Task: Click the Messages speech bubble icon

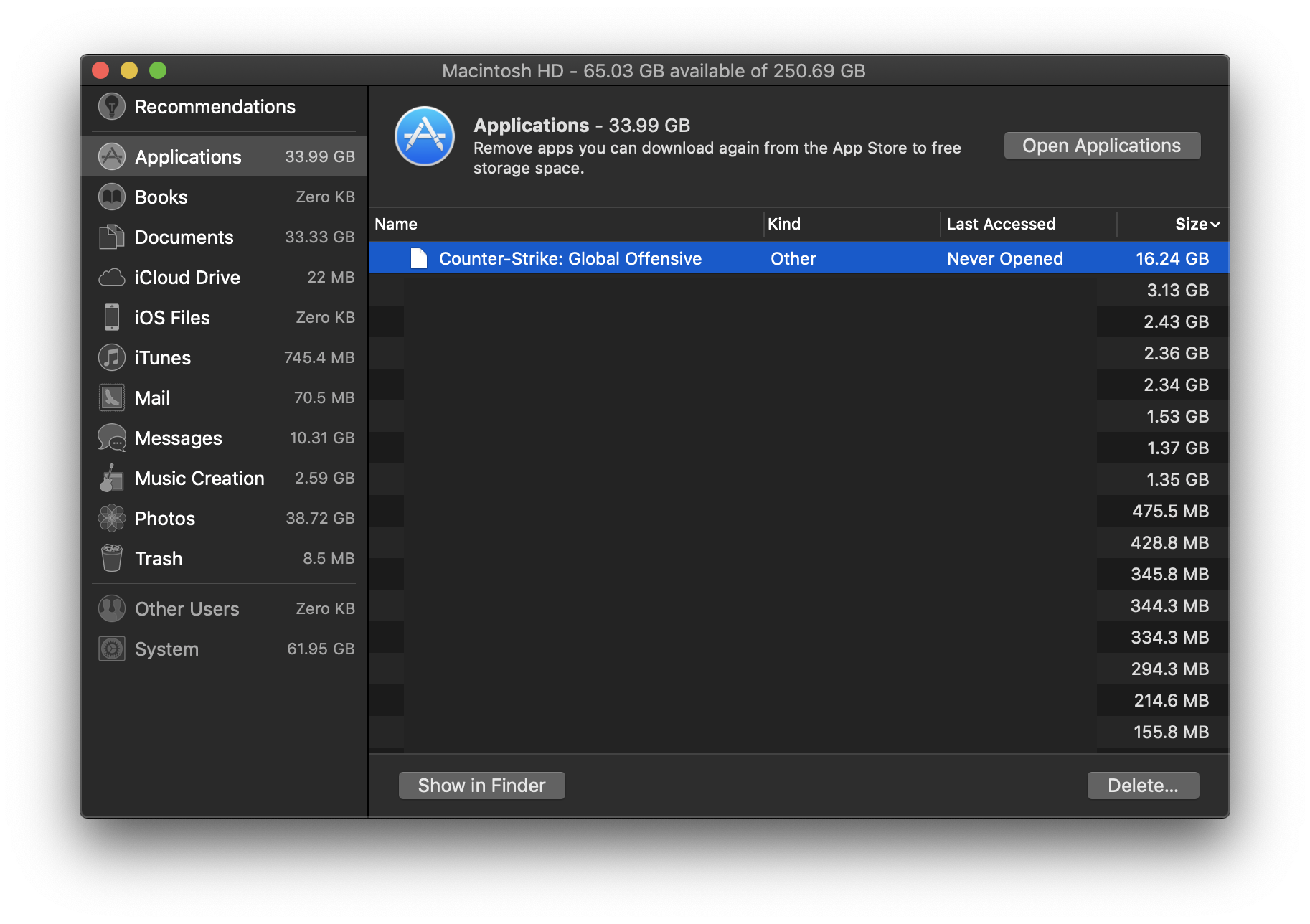Action: (111, 438)
